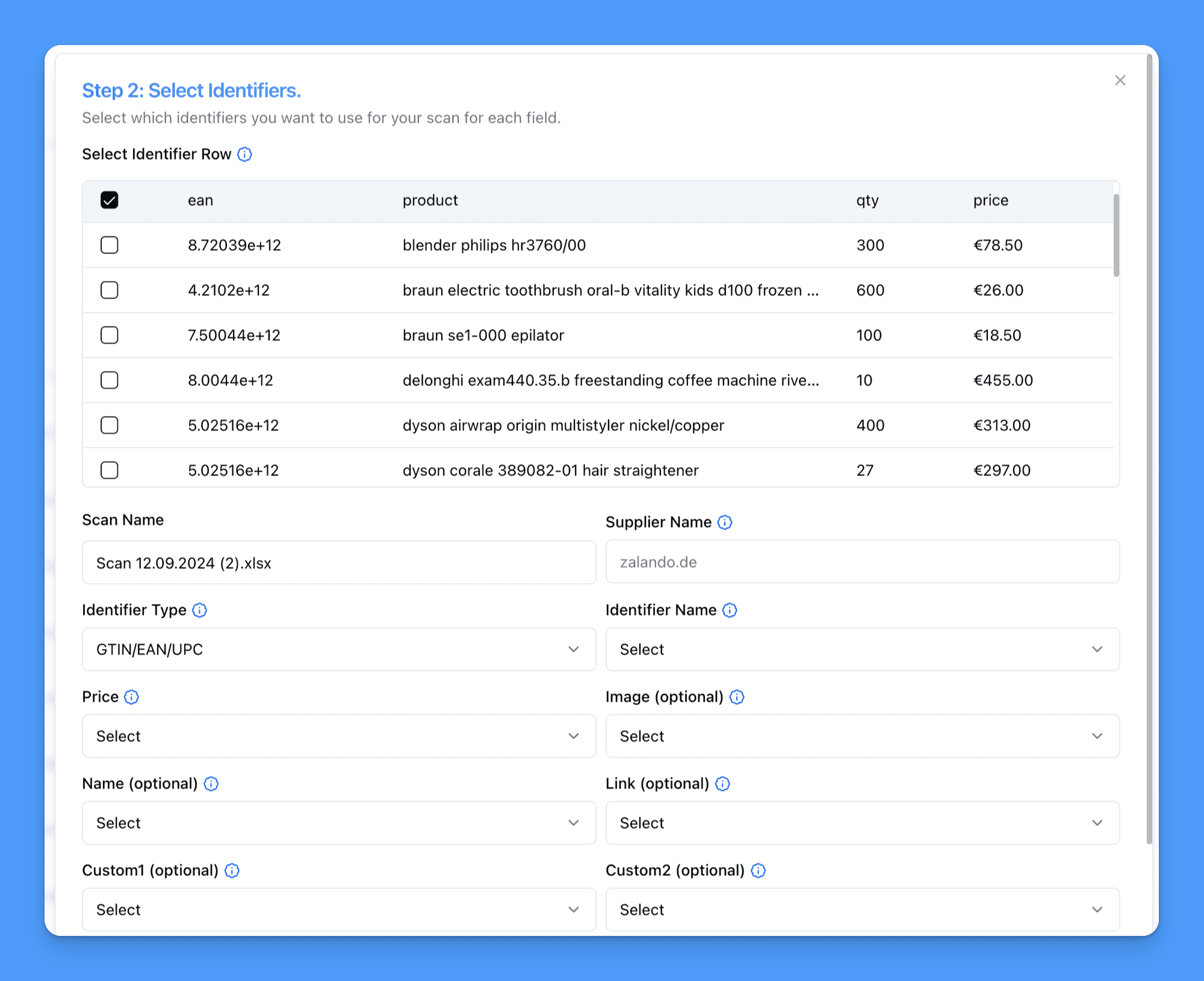Click Identifier Type info icon
The image size is (1204, 981).
[200, 610]
